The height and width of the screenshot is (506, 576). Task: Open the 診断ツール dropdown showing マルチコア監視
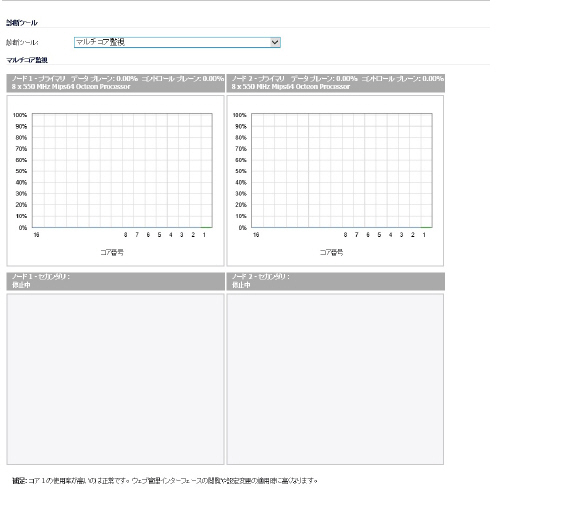click(x=177, y=42)
